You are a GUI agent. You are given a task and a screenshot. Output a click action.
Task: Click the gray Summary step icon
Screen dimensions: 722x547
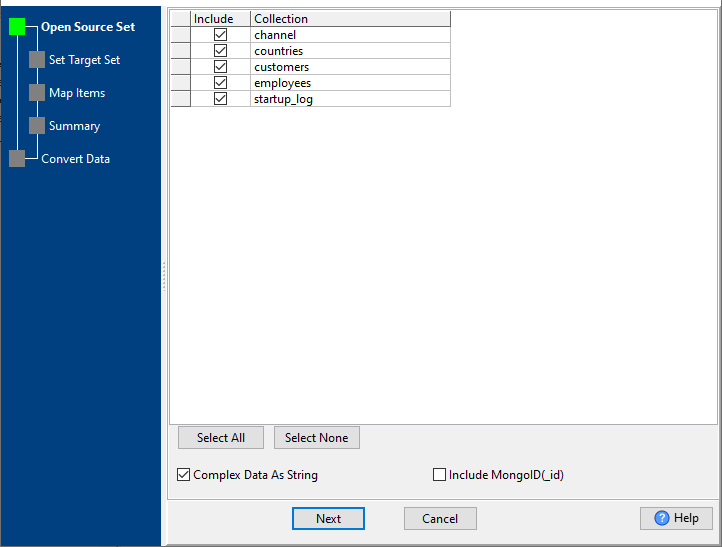[37, 126]
